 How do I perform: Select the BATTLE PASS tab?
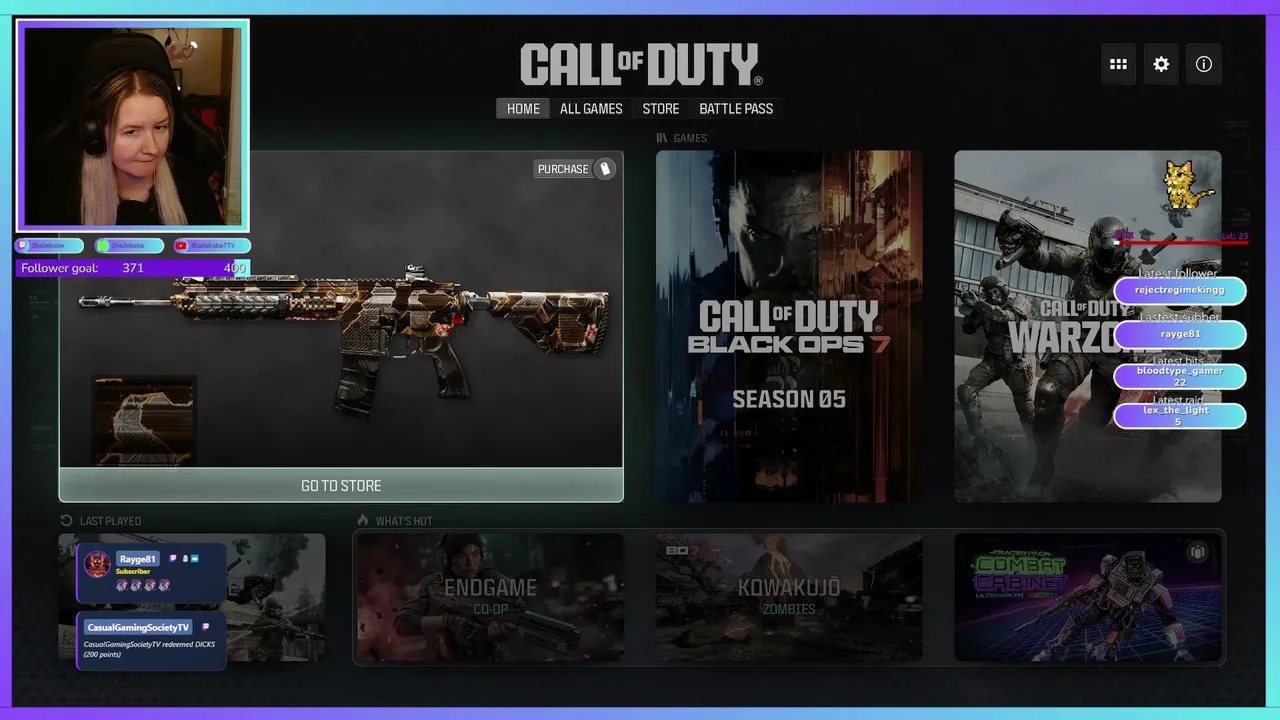point(736,109)
